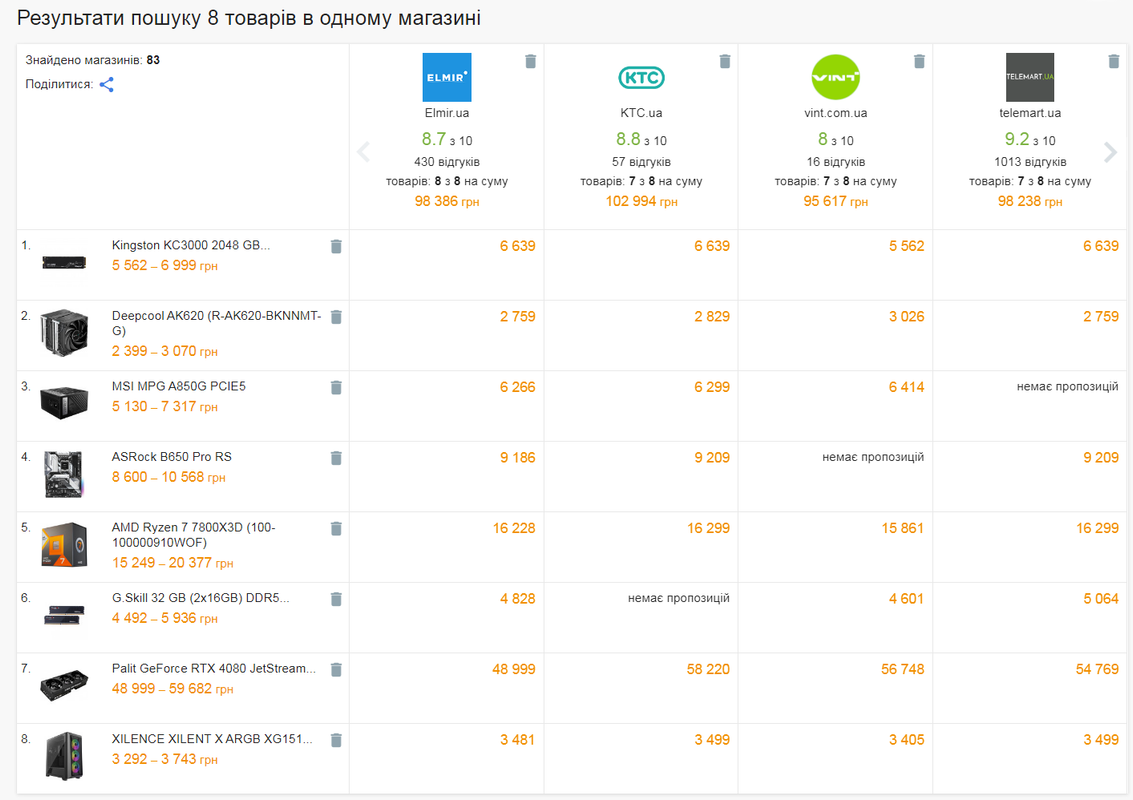The height and width of the screenshot is (800, 1133).
Task: Remove Elmir.ua store with its trash icon
Action: coord(530,61)
